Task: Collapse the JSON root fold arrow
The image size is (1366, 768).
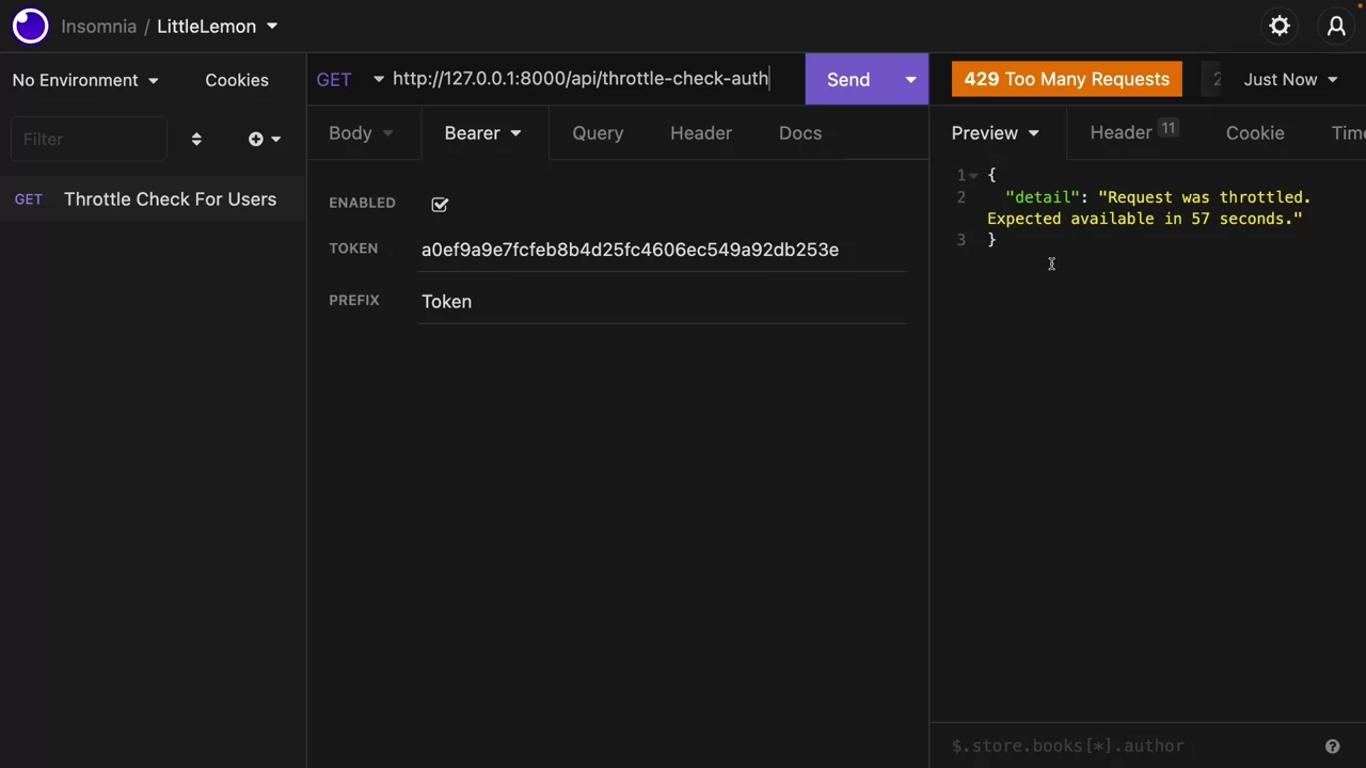Action: pos(973,176)
